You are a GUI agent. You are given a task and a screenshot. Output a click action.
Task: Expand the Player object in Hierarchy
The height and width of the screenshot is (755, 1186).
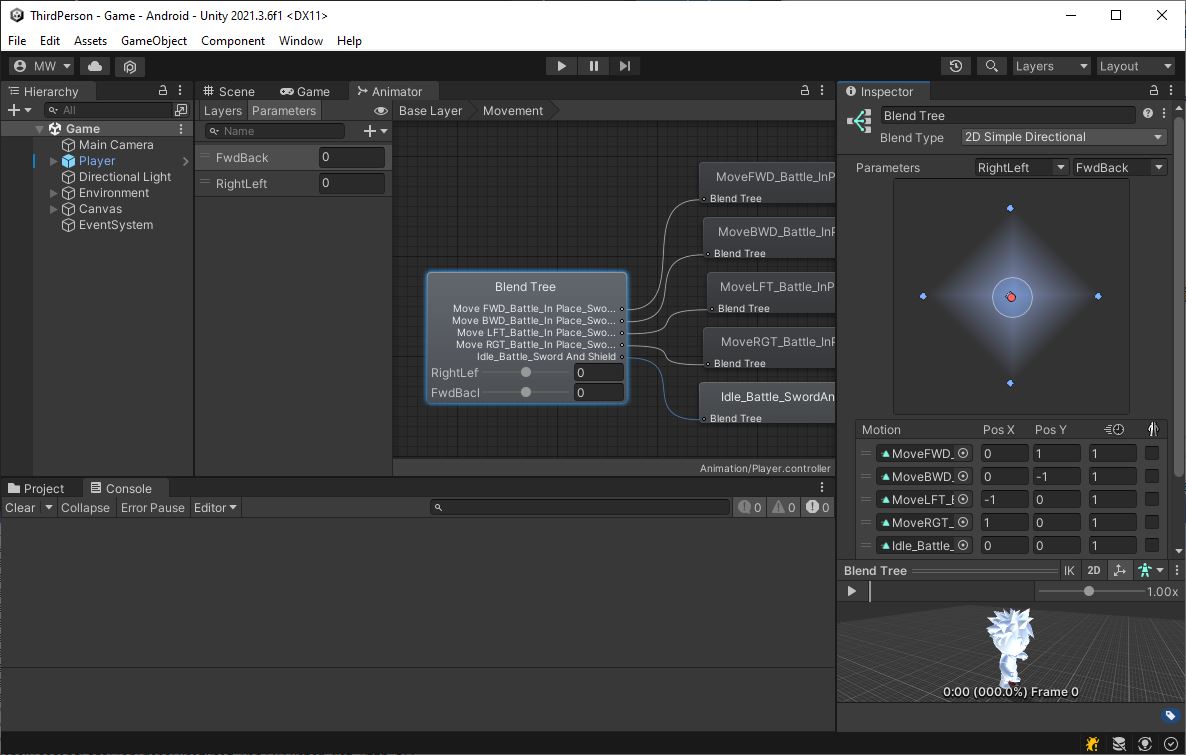54,161
